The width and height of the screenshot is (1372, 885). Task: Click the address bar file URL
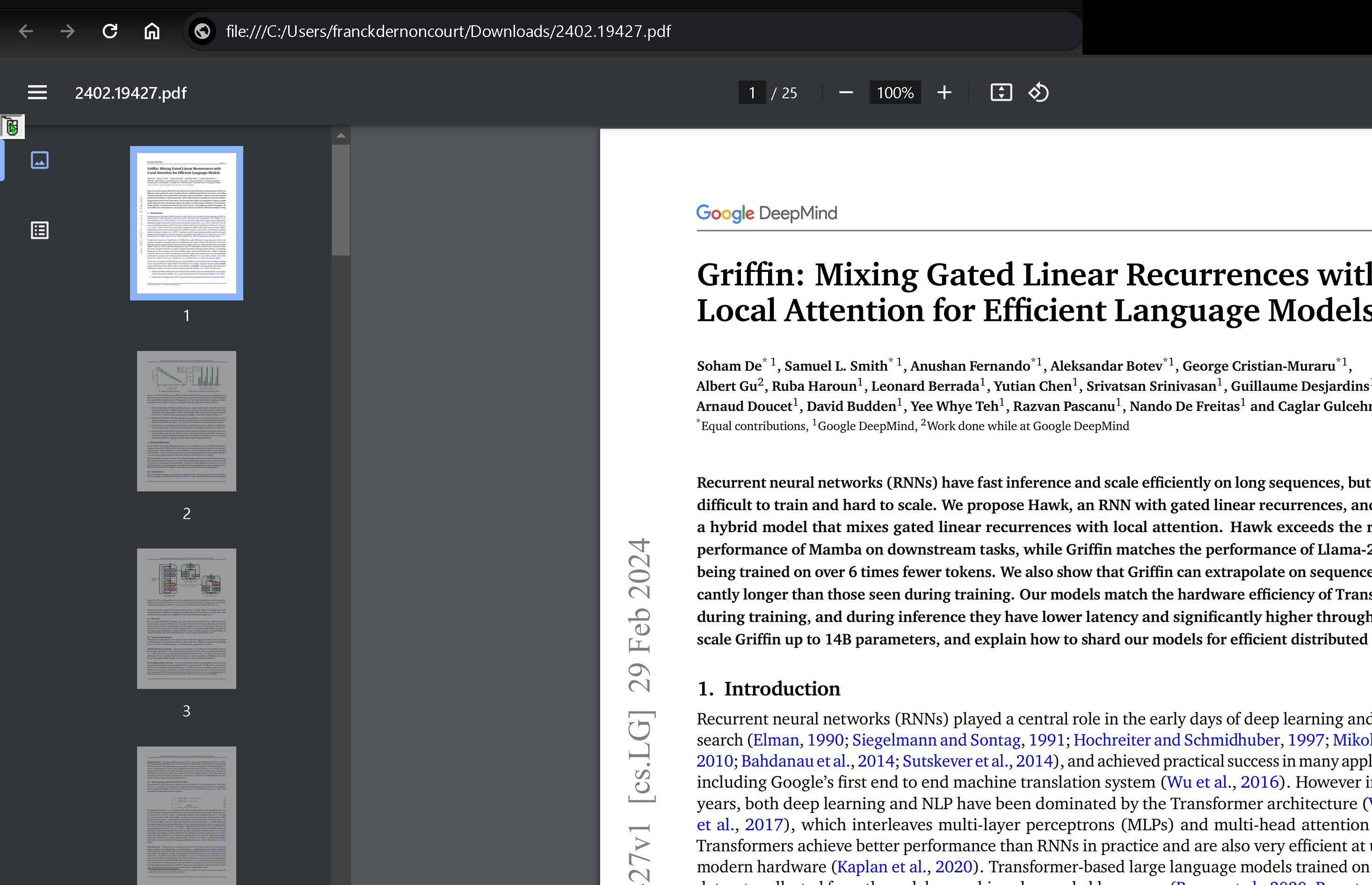coord(448,31)
